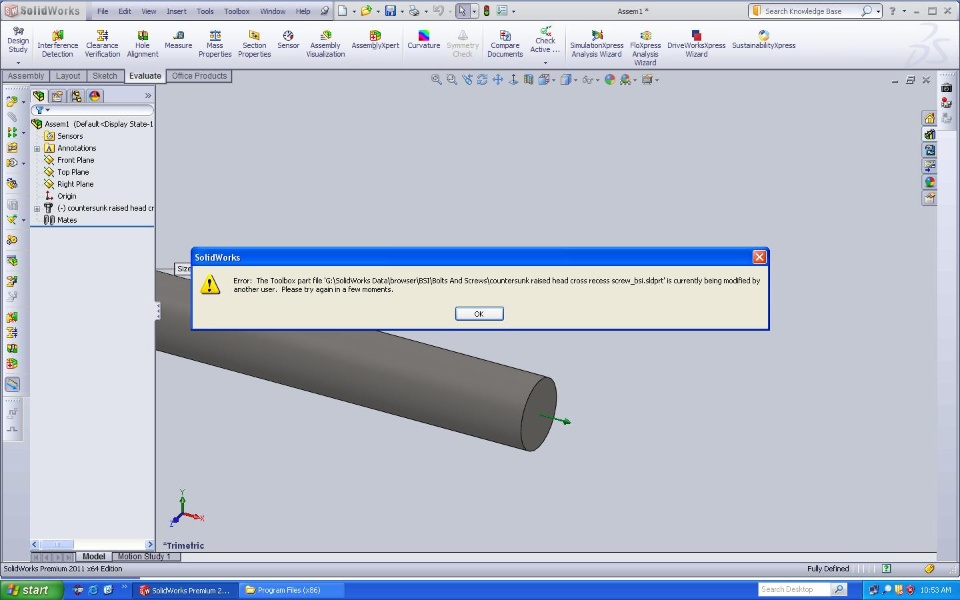Switch to the Layout tab
The height and width of the screenshot is (600, 960).
tap(68, 76)
